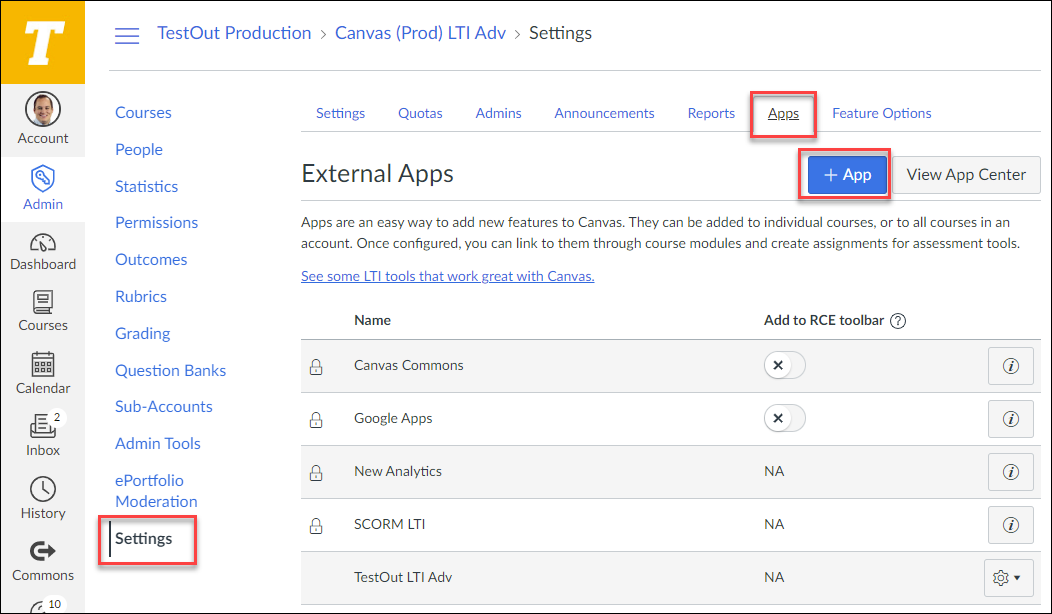Enable RCE toolbar toggle for Canvas Commons

[784, 365]
